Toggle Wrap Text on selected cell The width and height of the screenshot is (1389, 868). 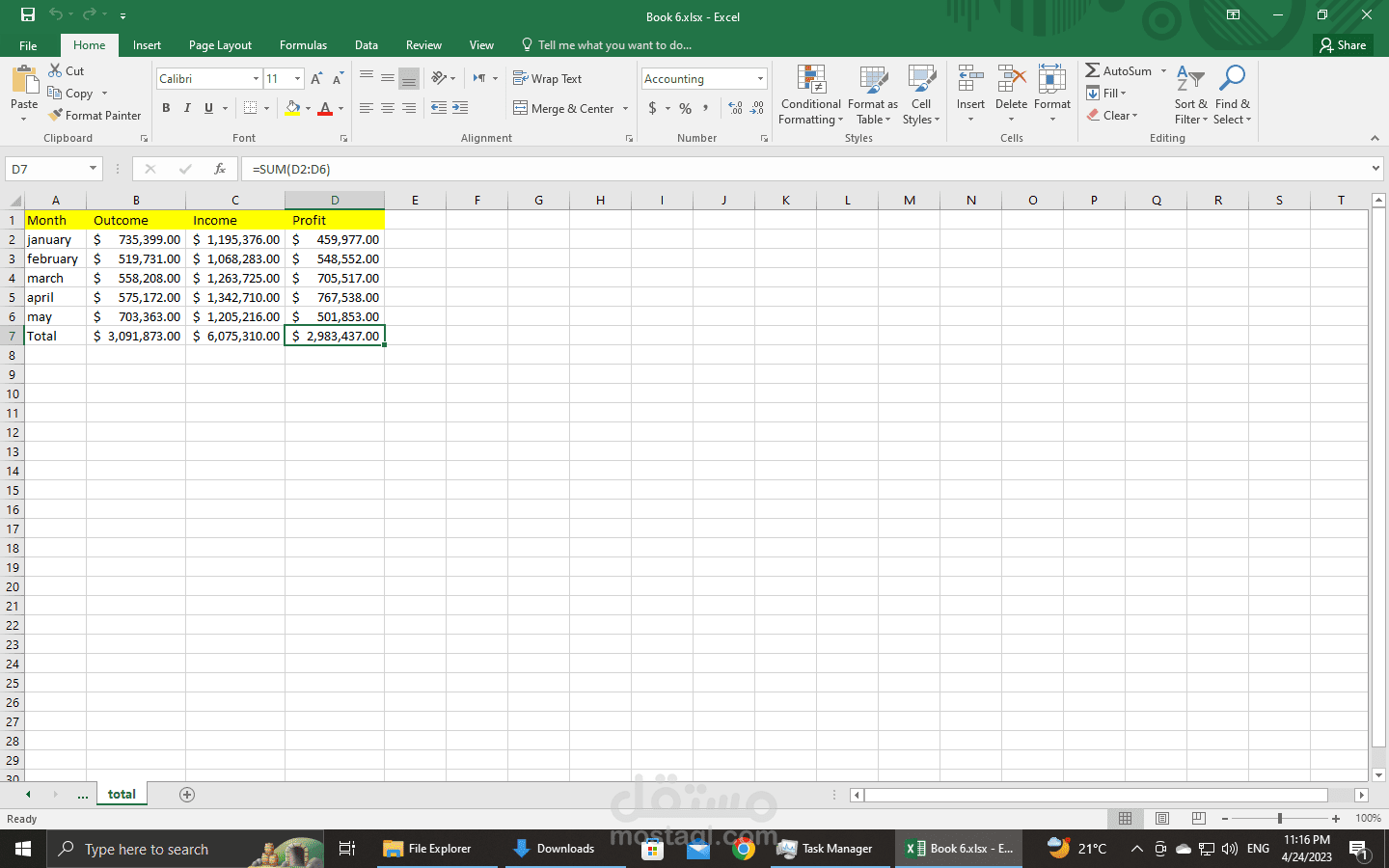pos(548,78)
